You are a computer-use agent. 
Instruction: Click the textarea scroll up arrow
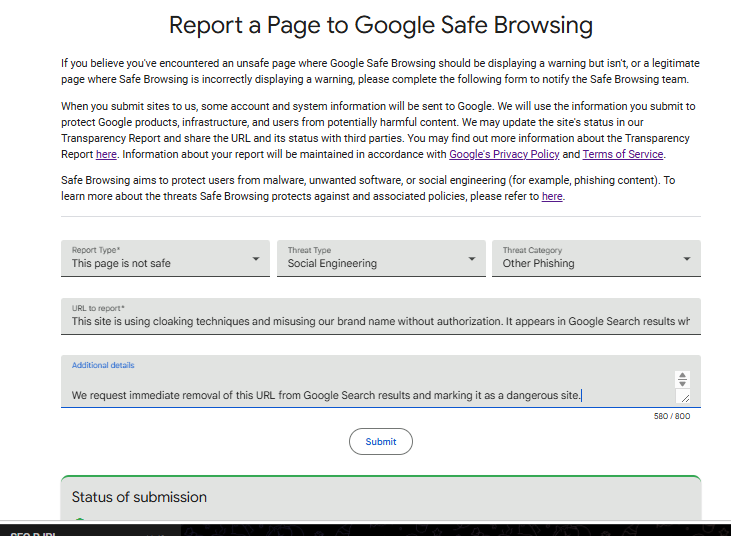[683, 376]
